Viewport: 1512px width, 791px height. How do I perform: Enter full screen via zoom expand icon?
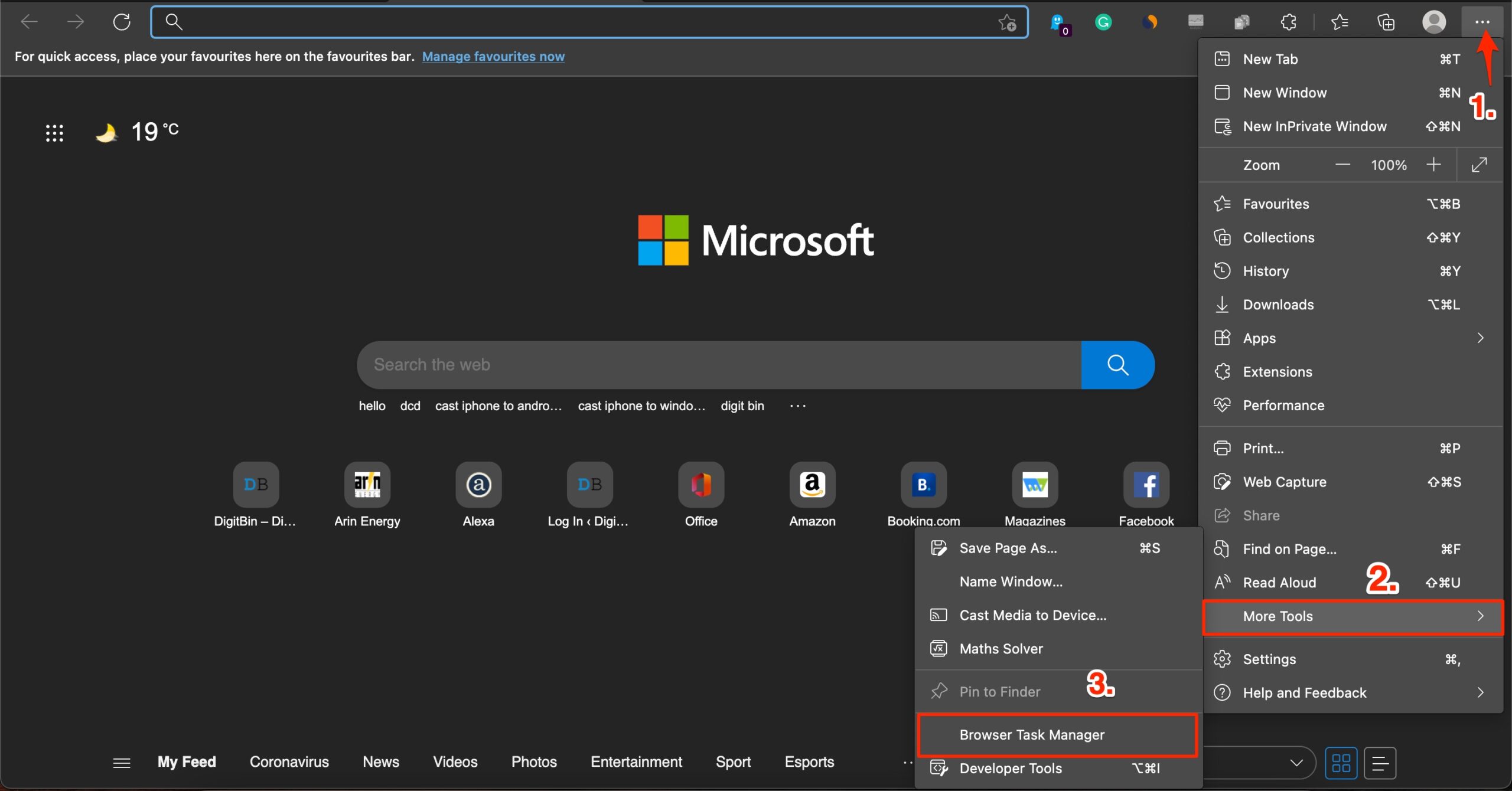[x=1479, y=165]
